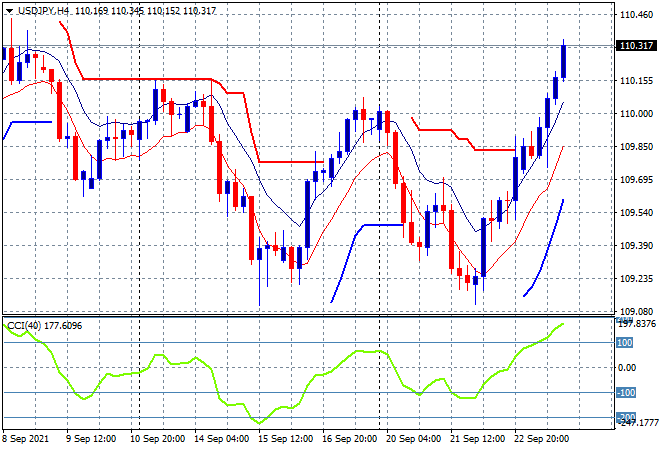This screenshot has height=450, width=660.
Task: Click the USDJPY,H4 chart title text
Action: click(x=44, y=11)
